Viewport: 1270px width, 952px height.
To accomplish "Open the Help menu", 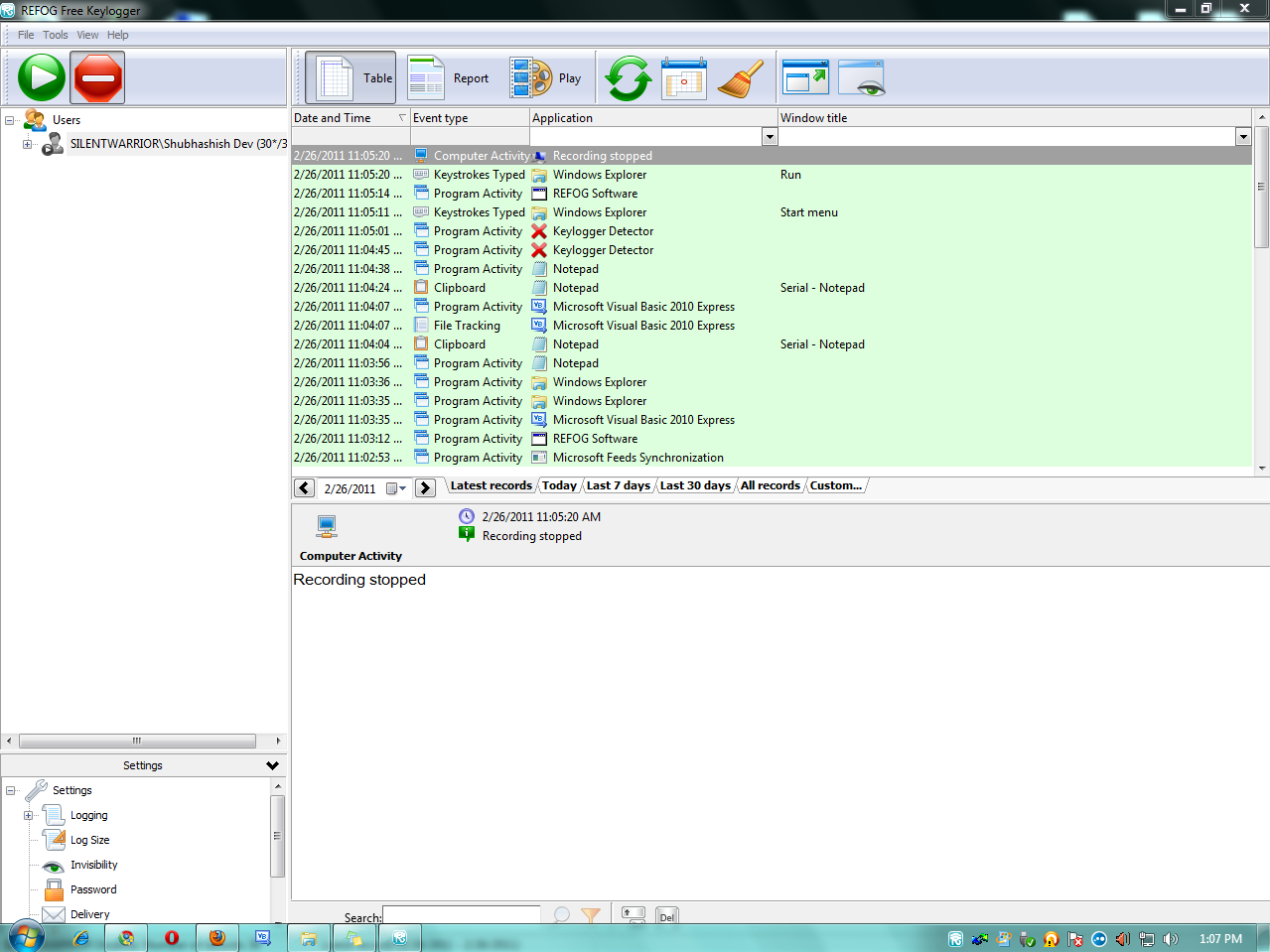I will (x=118, y=35).
